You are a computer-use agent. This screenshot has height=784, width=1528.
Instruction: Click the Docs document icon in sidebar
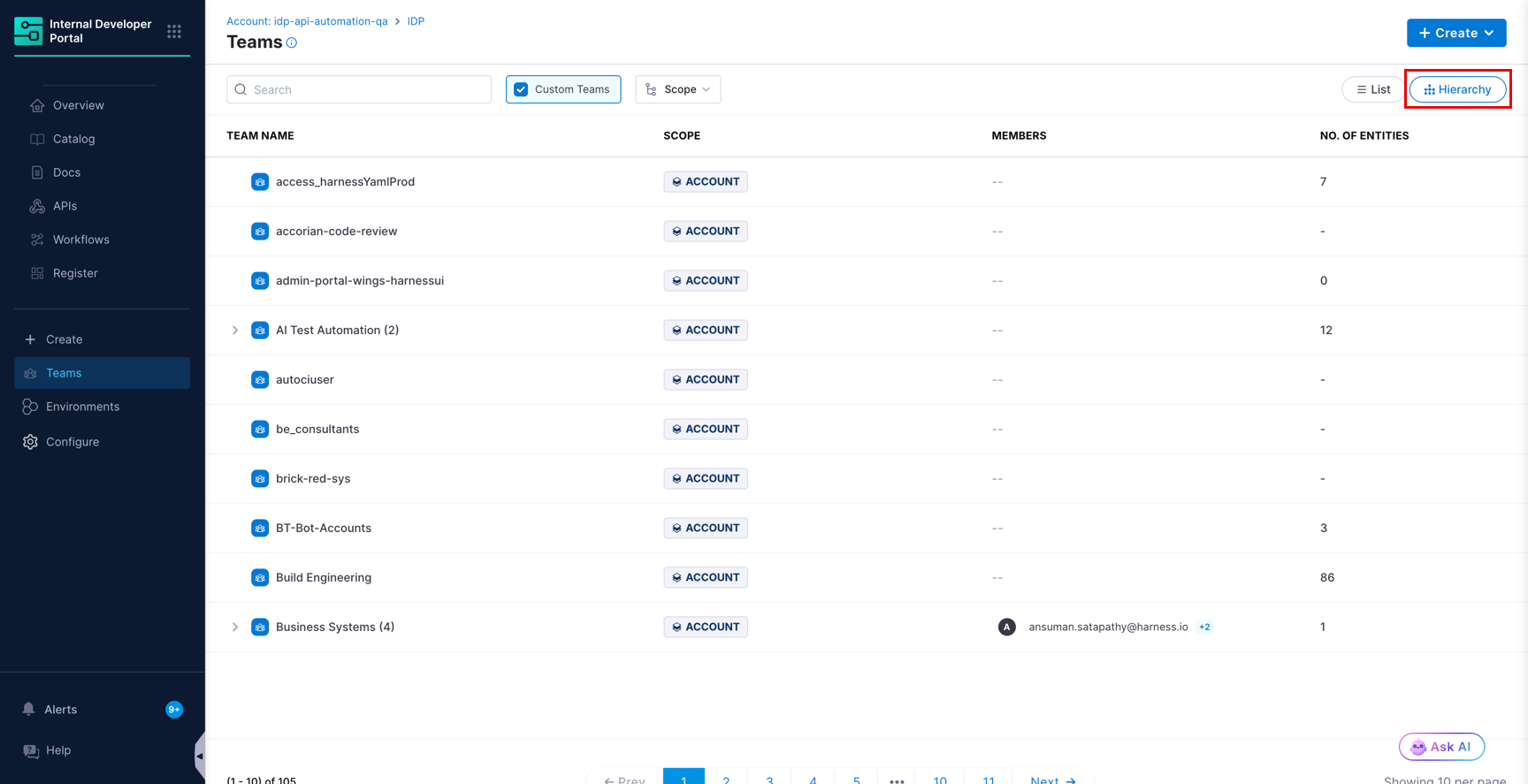pyautogui.click(x=37, y=172)
